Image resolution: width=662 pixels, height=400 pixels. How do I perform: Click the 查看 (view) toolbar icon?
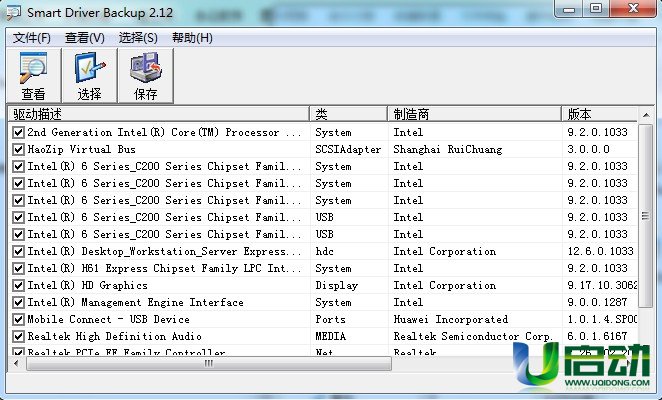(33, 75)
